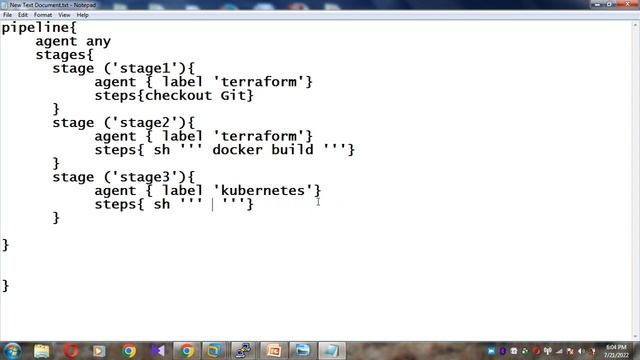Minimize the Notepad window
The width and height of the screenshot is (640, 360).
pos(598,4)
